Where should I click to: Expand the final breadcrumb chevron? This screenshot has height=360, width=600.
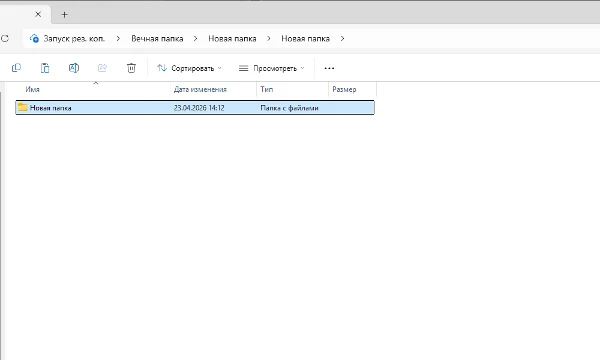point(342,38)
